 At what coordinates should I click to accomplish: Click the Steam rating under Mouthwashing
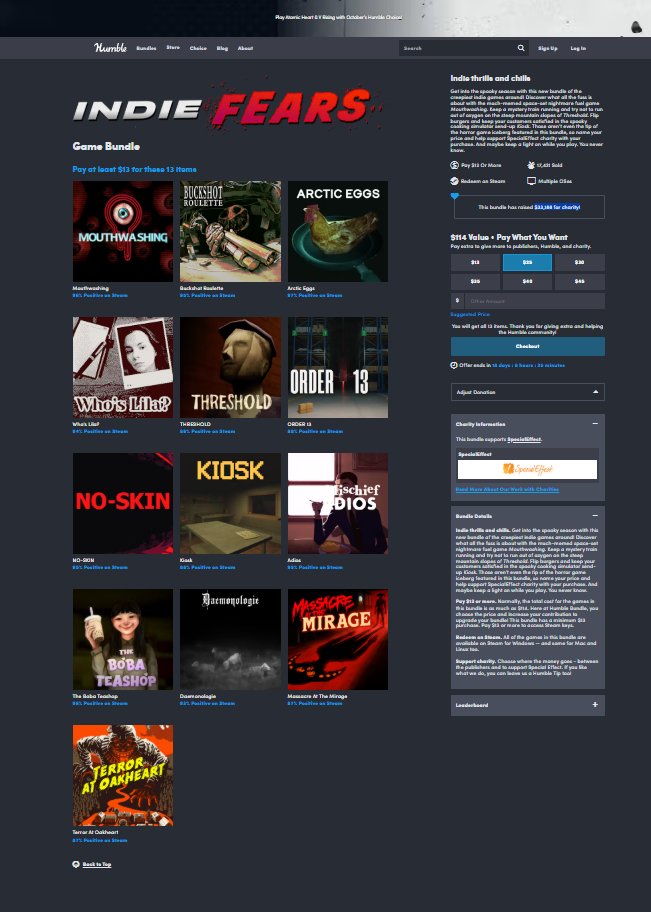click(99, 295)
